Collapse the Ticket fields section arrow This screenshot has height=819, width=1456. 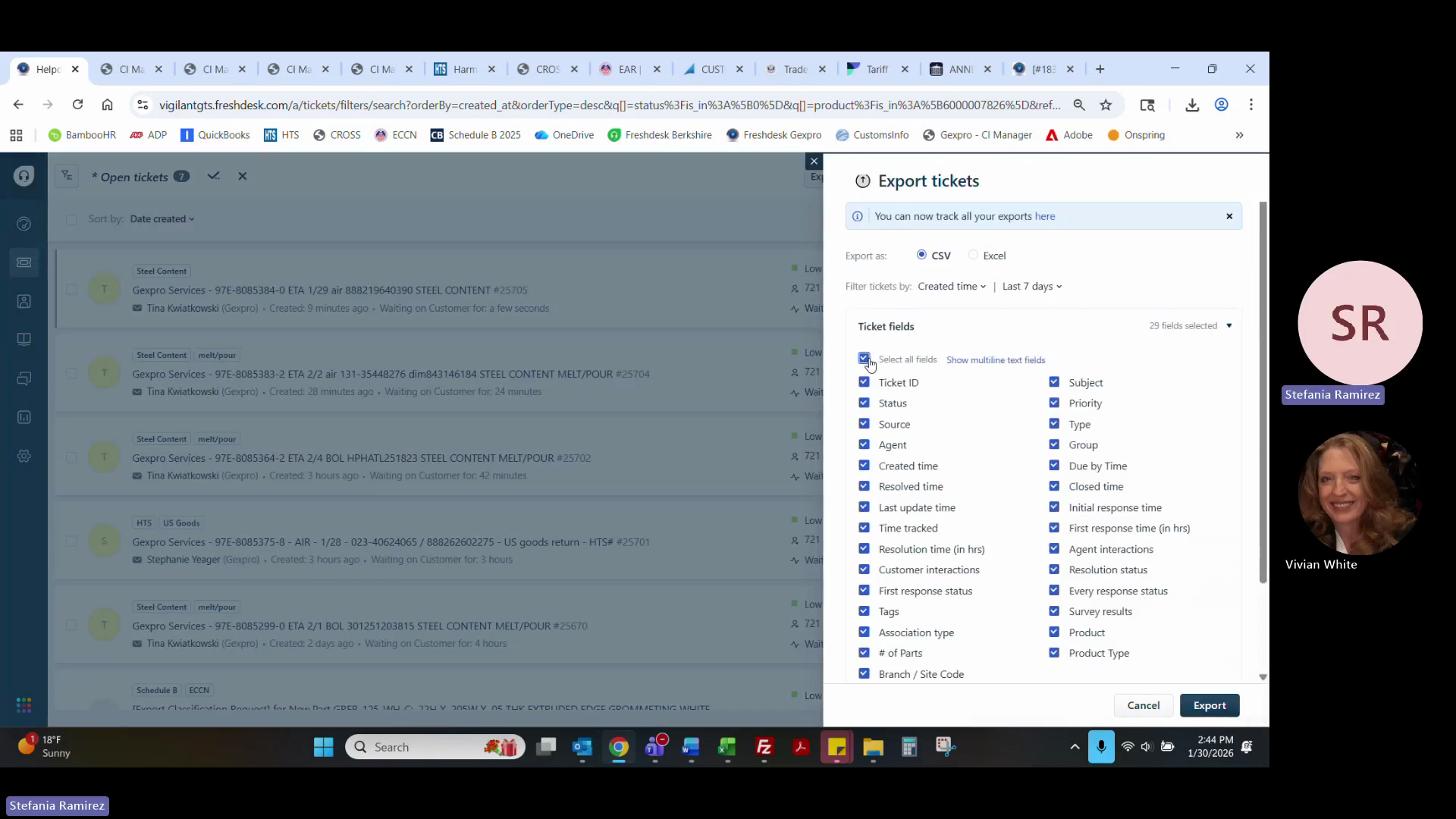pyautogui.click(x=1229, y=326)
